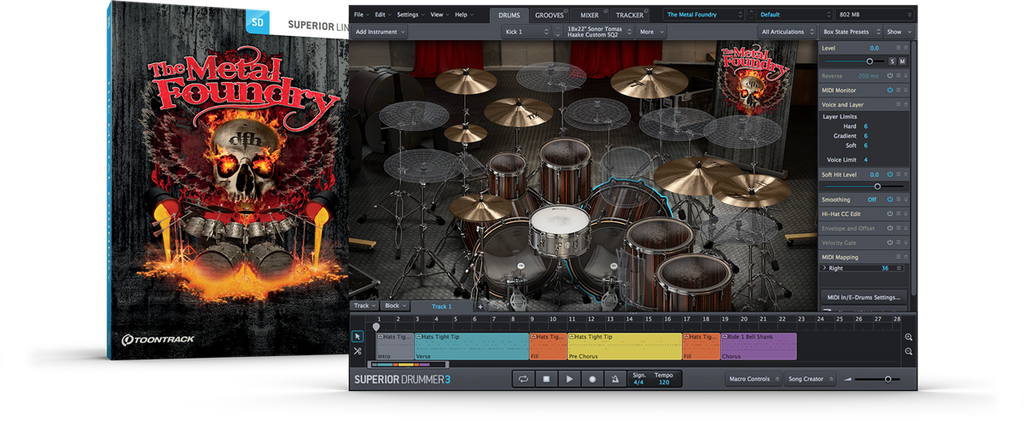1024x421 pixels.
Task: Open All Articulations dropdown
Action: tap(787, 31)
